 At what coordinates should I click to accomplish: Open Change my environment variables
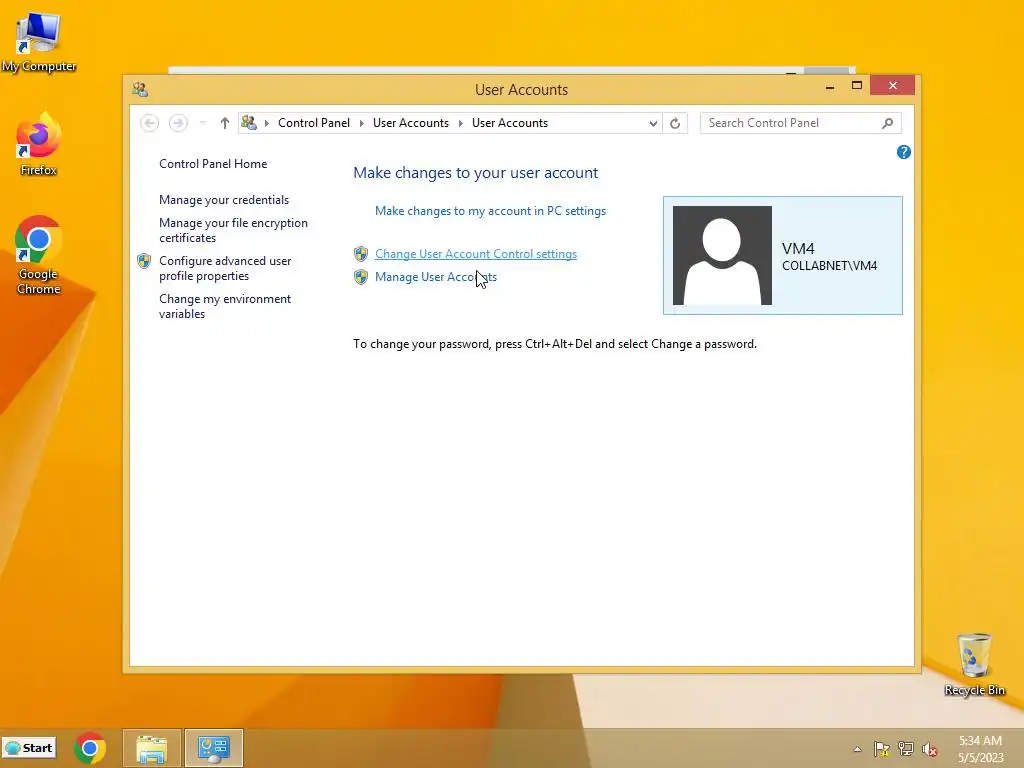click(x=225, y=306)
